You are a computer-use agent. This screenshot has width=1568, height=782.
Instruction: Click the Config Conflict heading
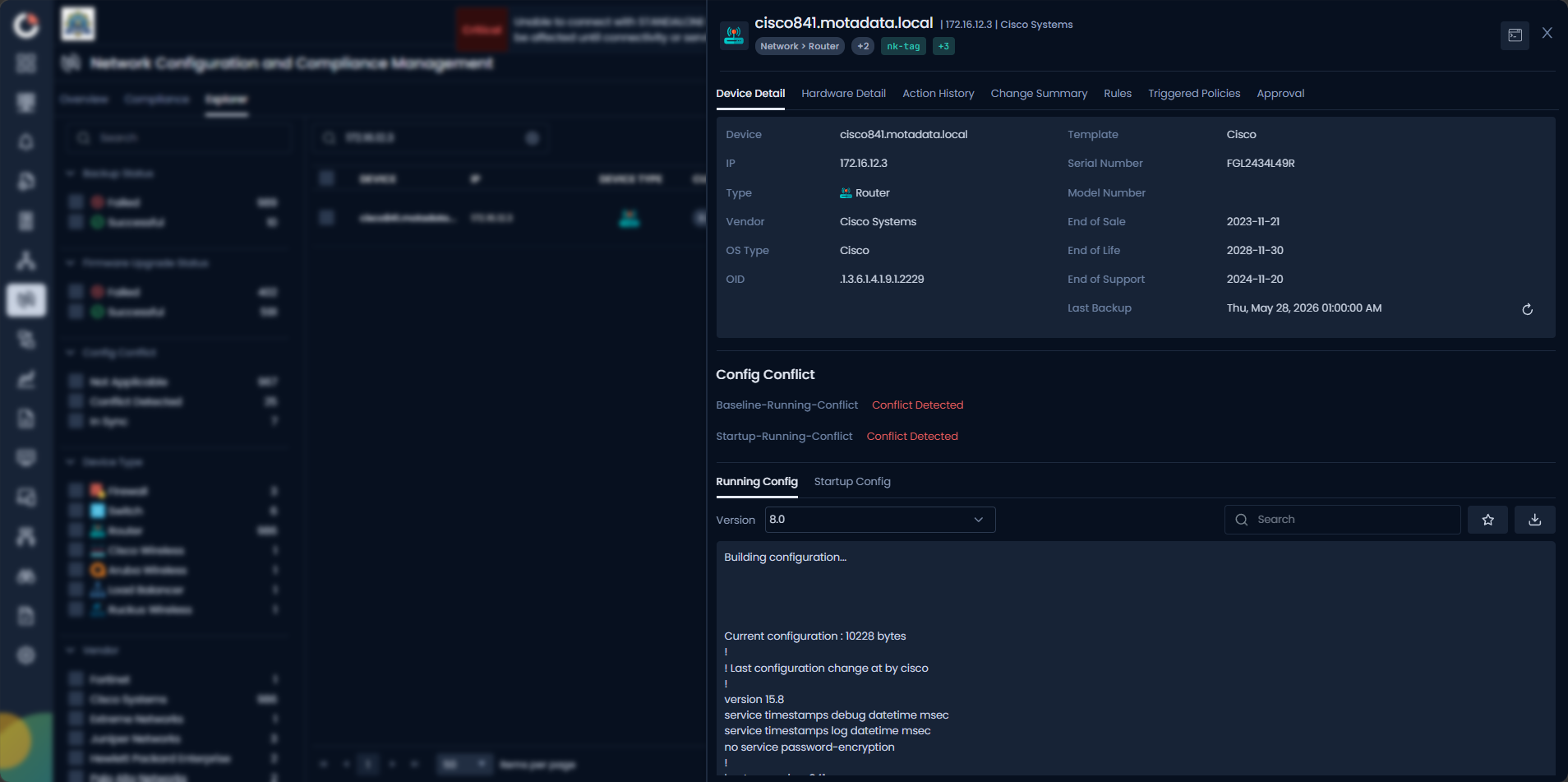pos(765,375)
